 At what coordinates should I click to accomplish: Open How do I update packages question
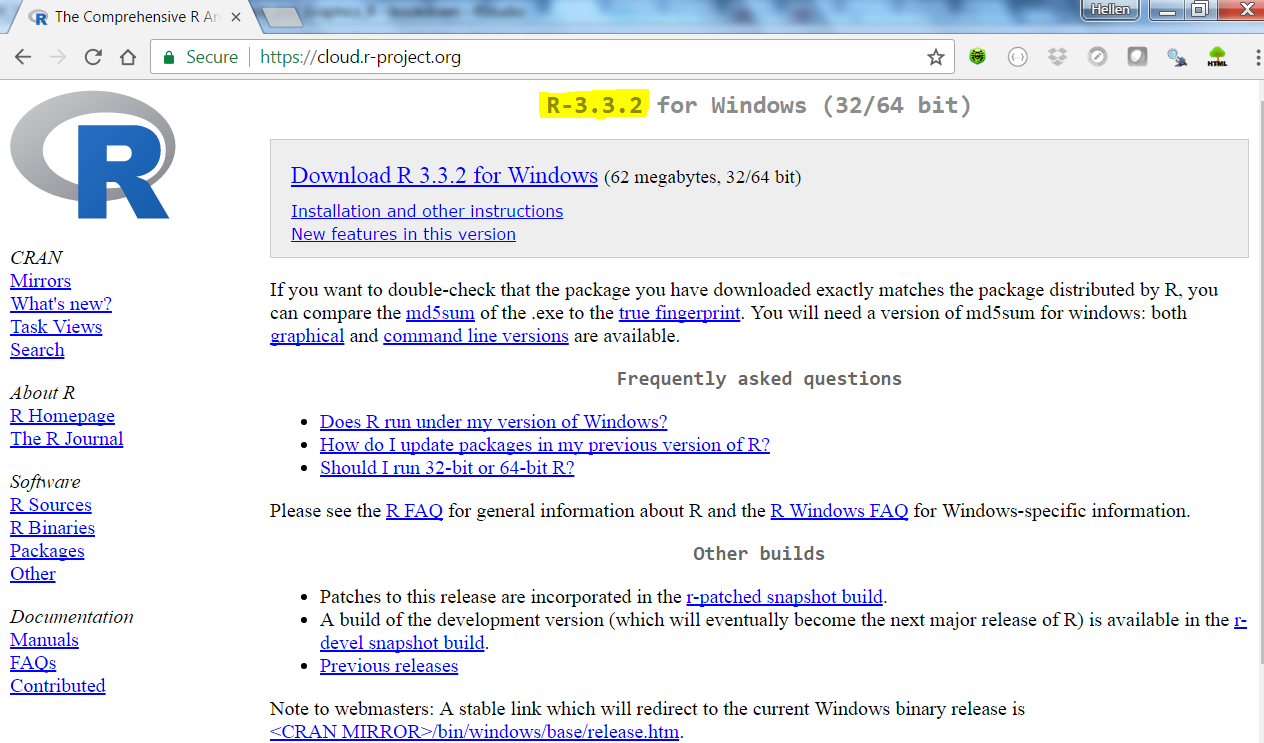[545, 445]
